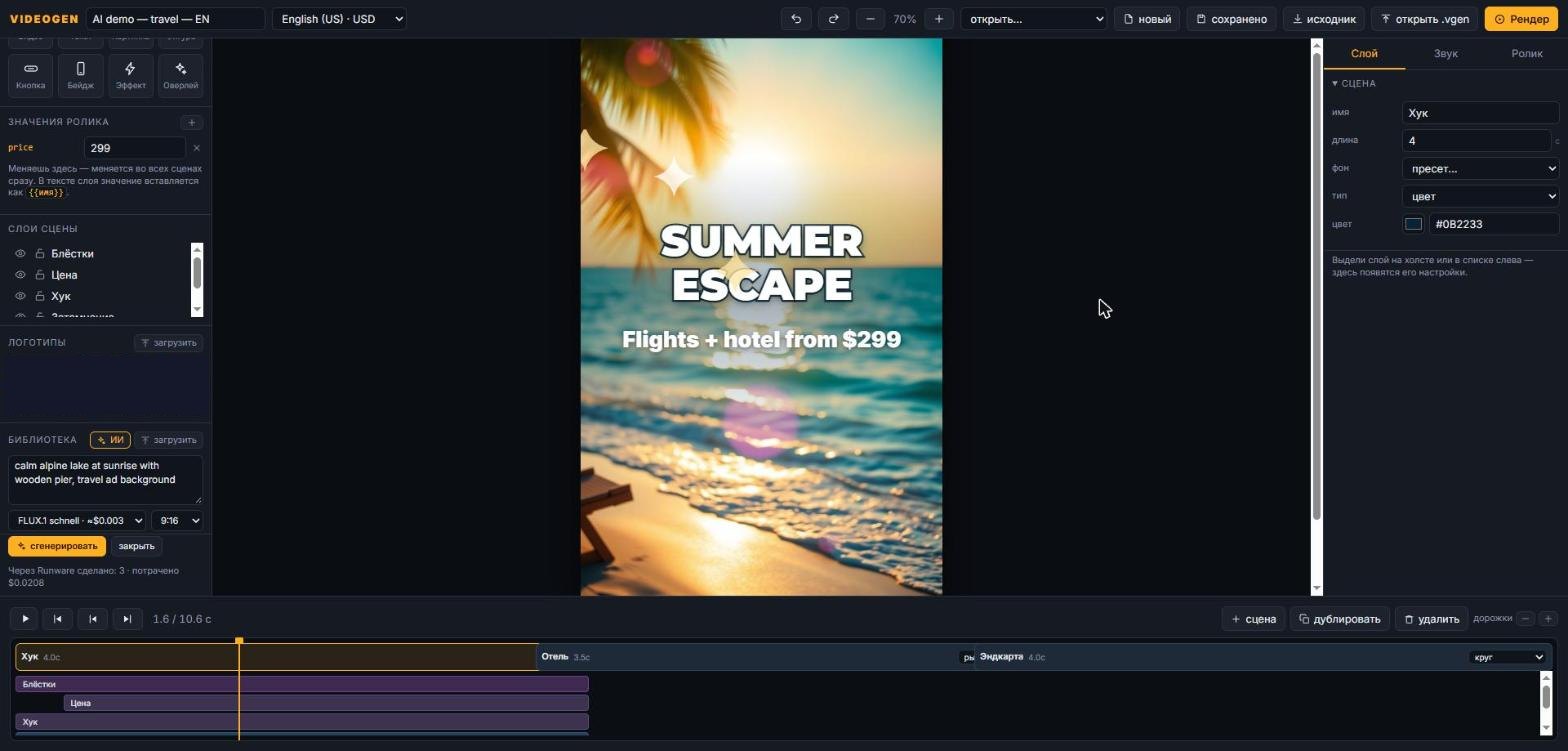Zoom in the canvas with plus
Image resolution: width=1568 pixels, height=751 pixels.
939,19
